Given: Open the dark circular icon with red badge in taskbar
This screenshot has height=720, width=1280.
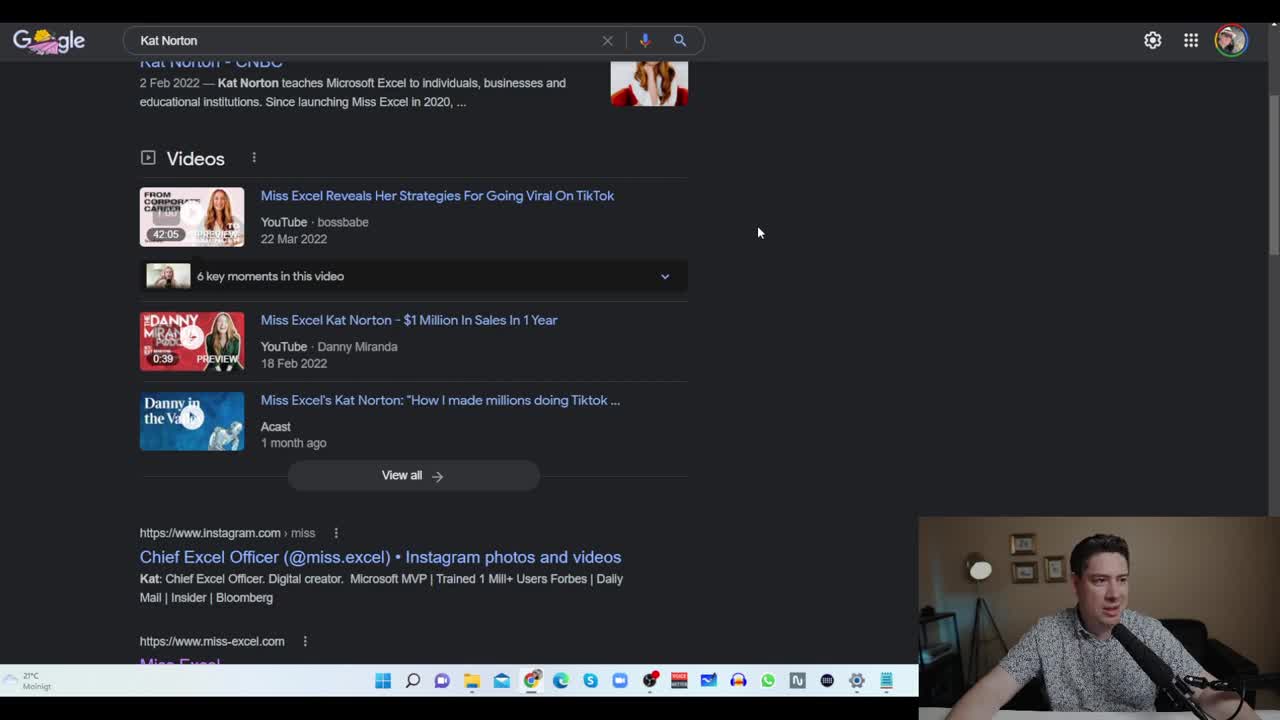Looking at the screenshot, I should pyautogui.click(x=650, y=681).
